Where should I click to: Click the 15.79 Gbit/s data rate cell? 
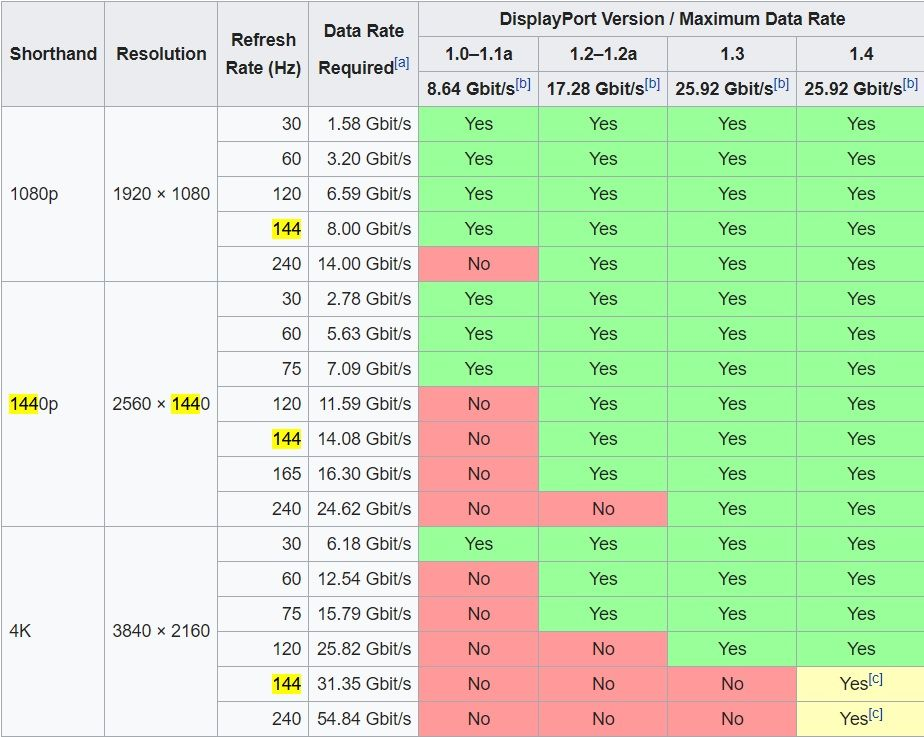(364, 614)
